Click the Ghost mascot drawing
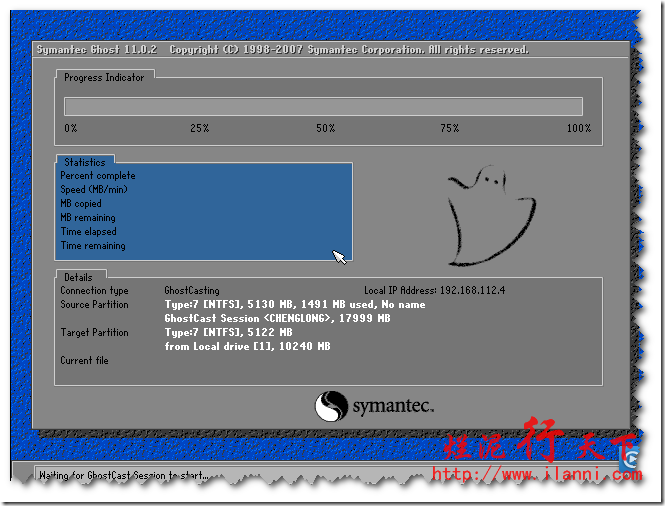The width and height of the screenshot is (665, 506). click(x=492, y=216)
